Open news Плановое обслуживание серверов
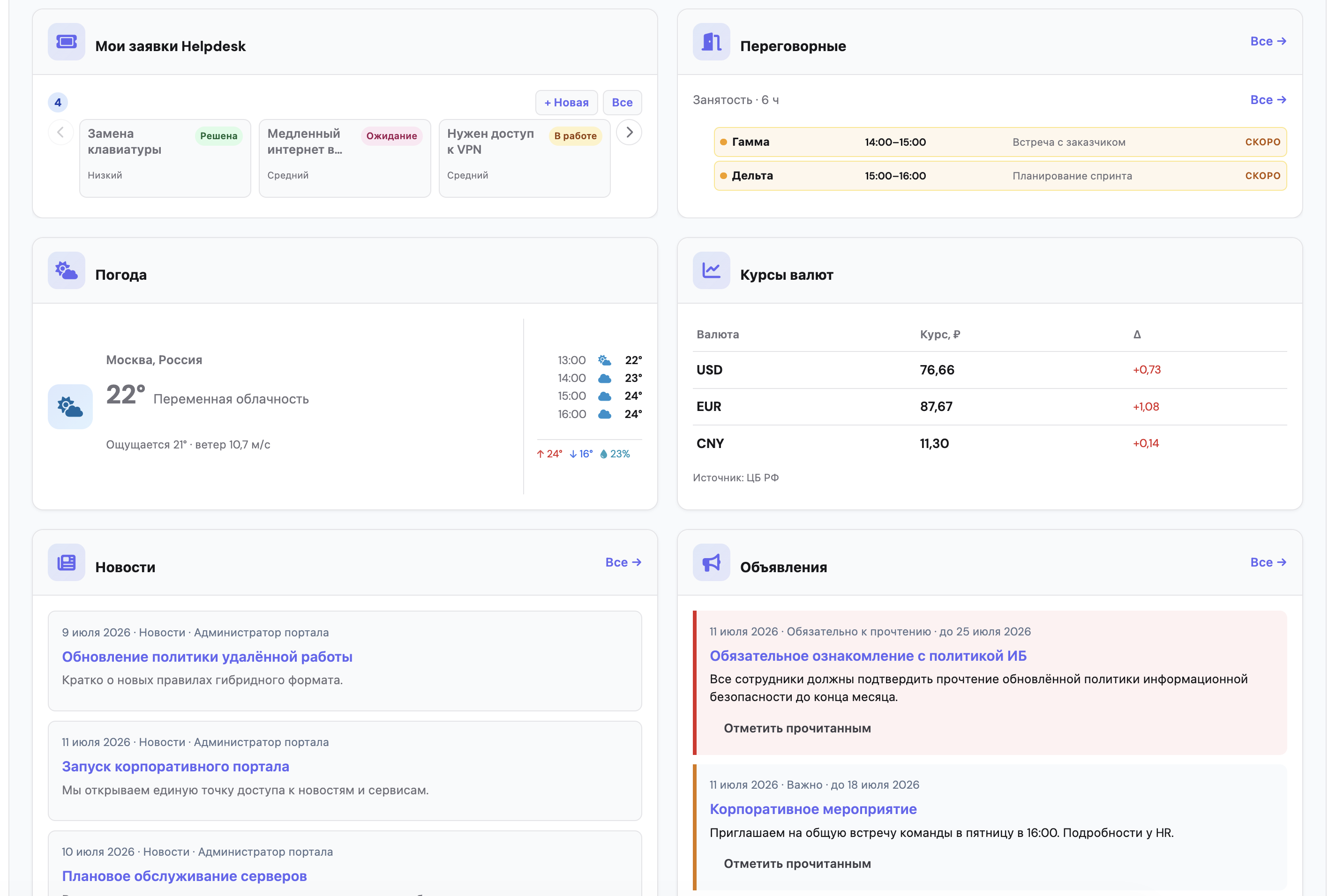This screenshot has height=896, width=1336. (x=184, y=877)
